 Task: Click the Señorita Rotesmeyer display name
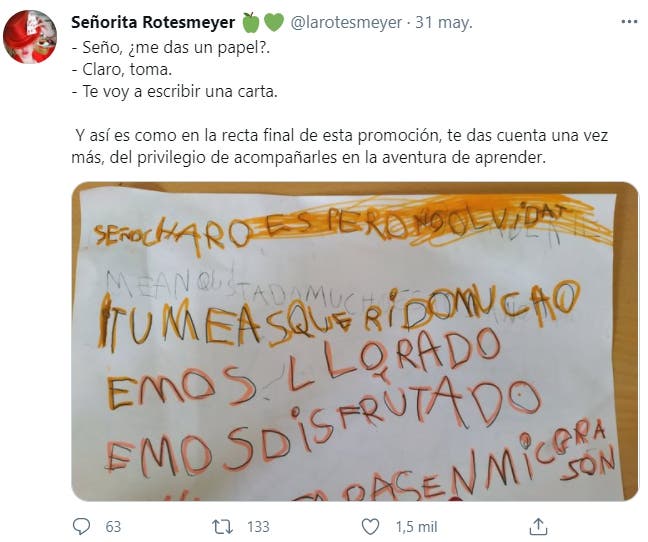pyautogui.click(x=153, y=22)
